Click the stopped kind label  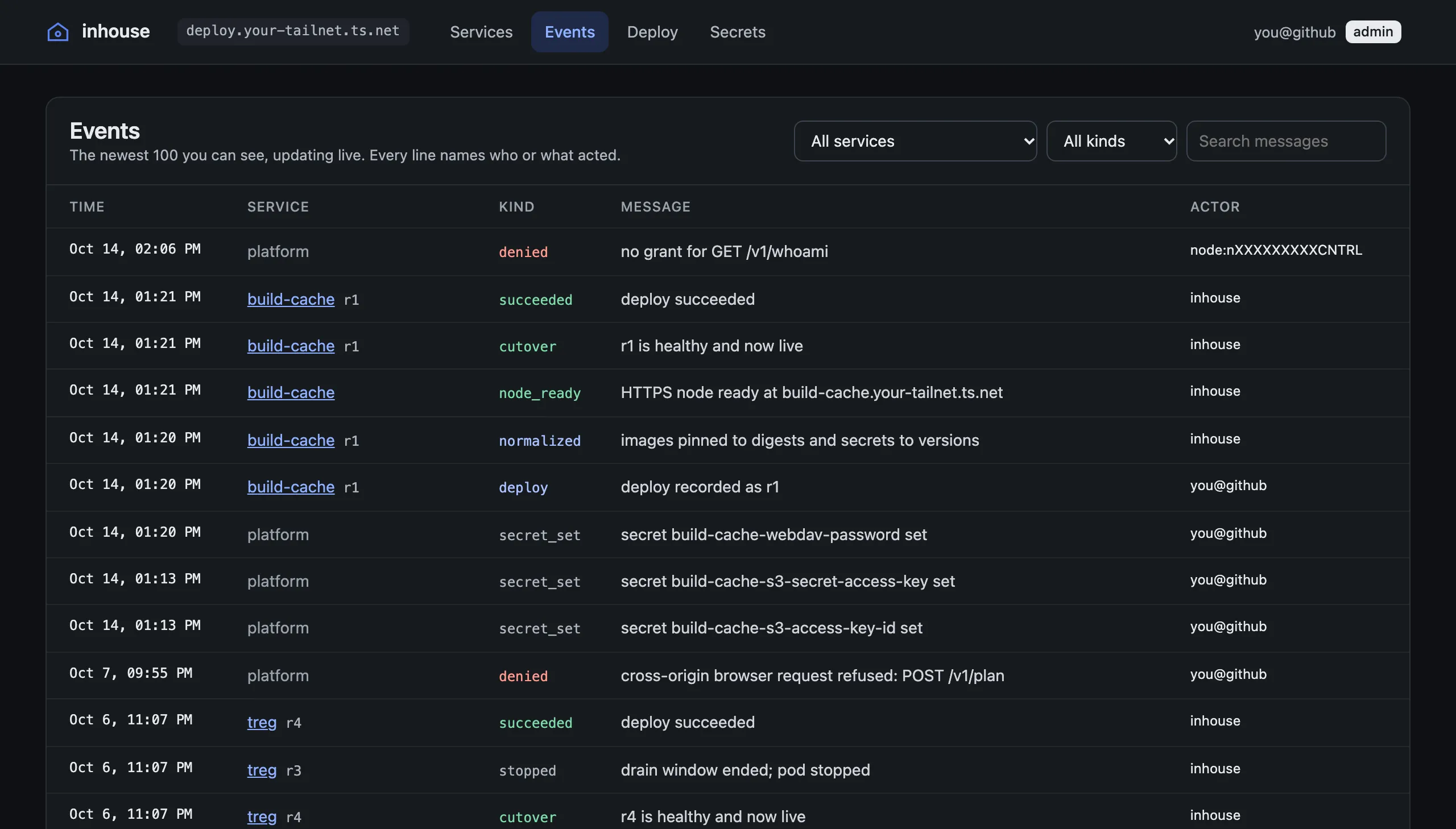[527, 770]
